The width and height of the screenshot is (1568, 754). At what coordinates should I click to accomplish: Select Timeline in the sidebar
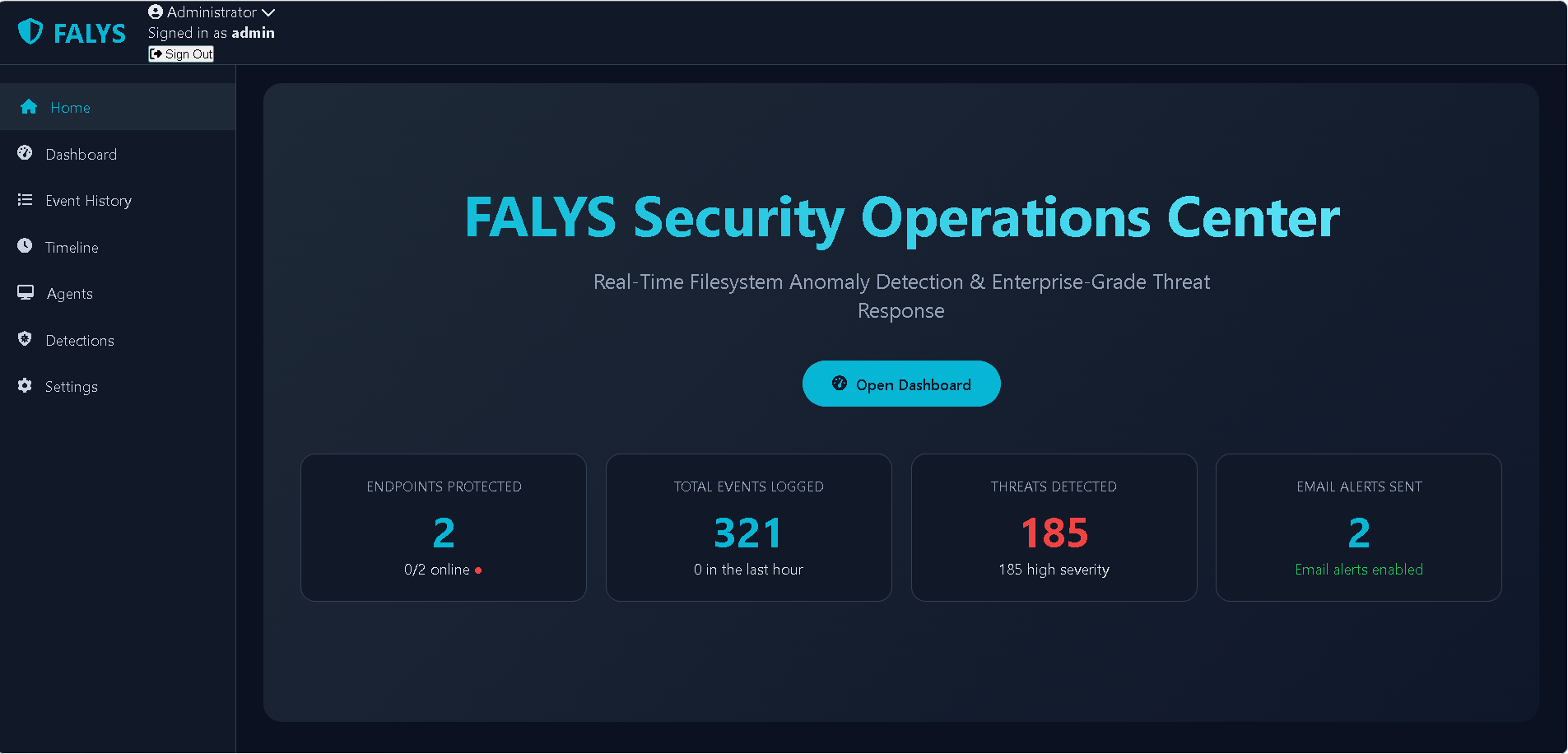(118, 247)
